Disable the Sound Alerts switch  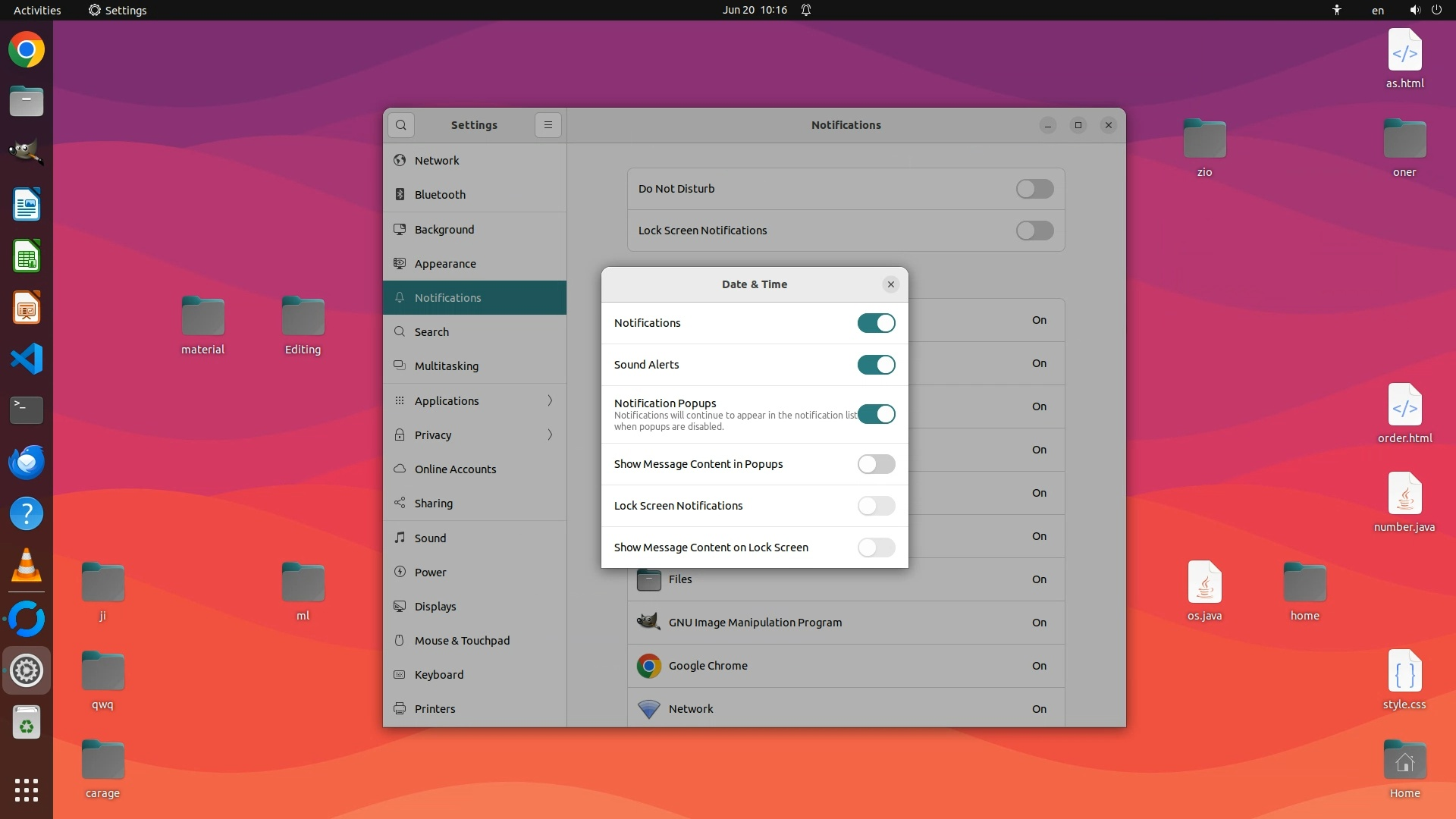coord(876,365)
